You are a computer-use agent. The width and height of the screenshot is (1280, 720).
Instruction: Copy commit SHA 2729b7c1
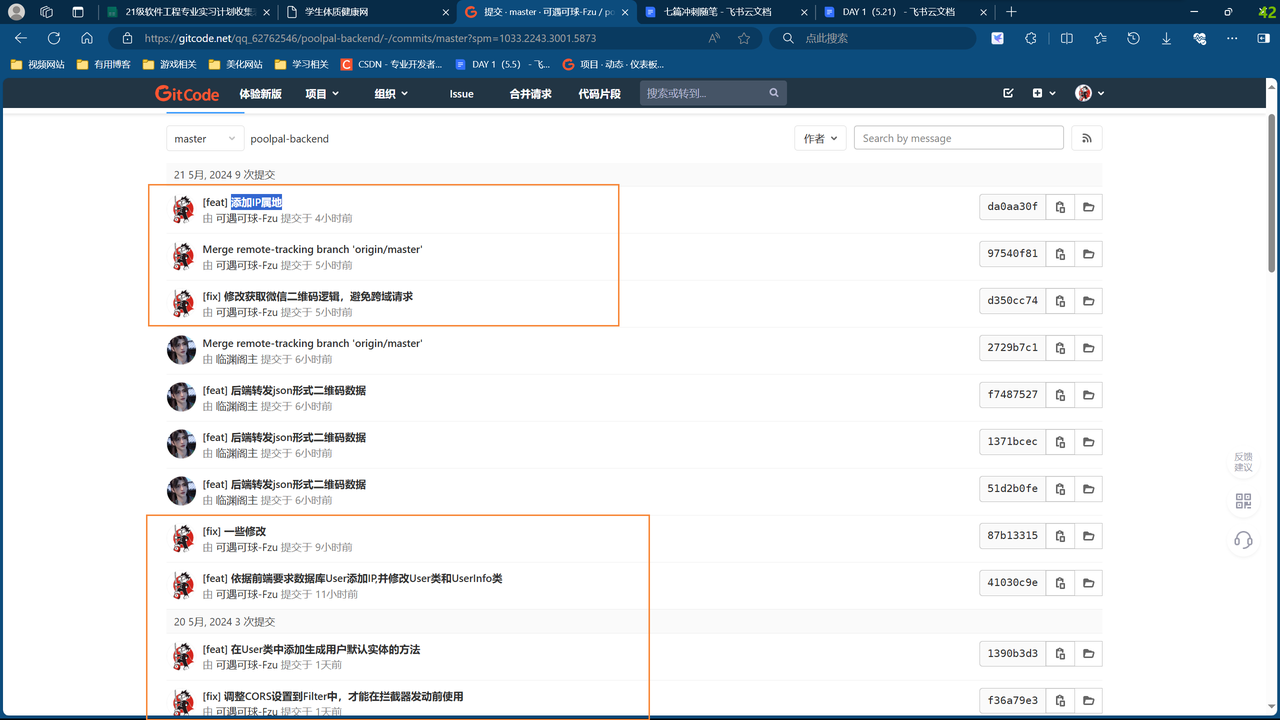[x=1060, y=348]
